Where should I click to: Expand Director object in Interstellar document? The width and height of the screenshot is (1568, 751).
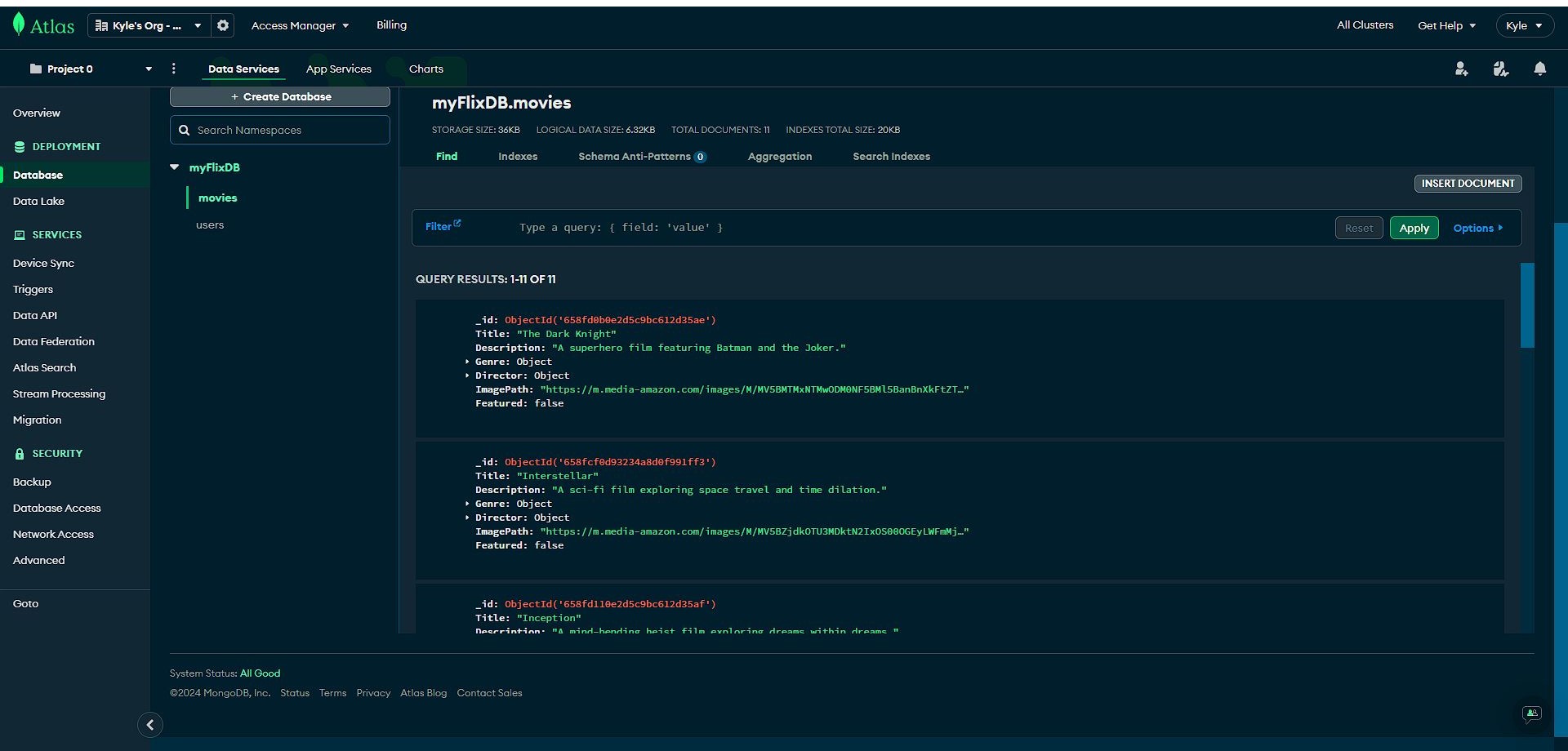(467, 518)
